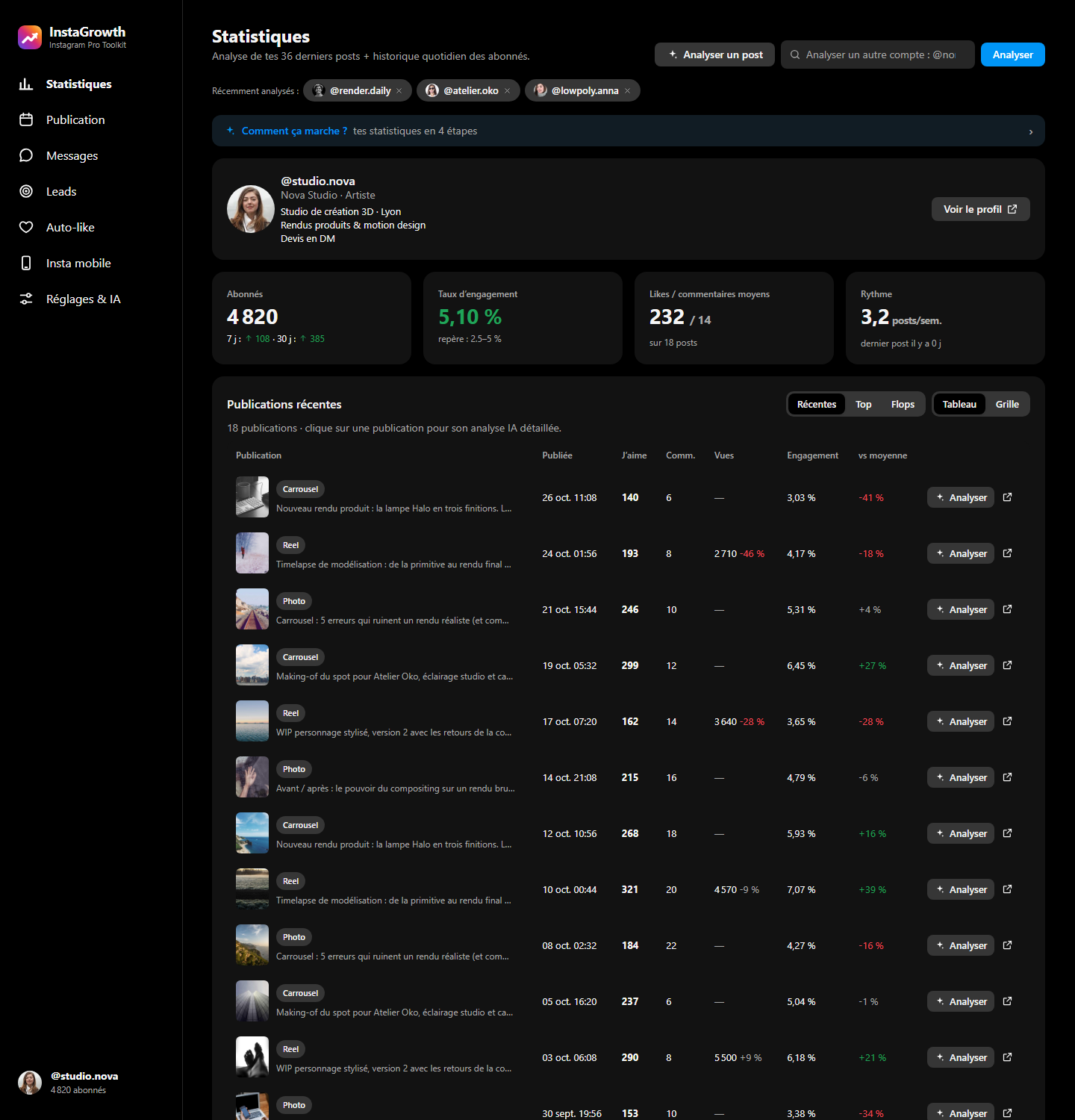
Task: Click the J'aime column header
Action: coord(634,455)
